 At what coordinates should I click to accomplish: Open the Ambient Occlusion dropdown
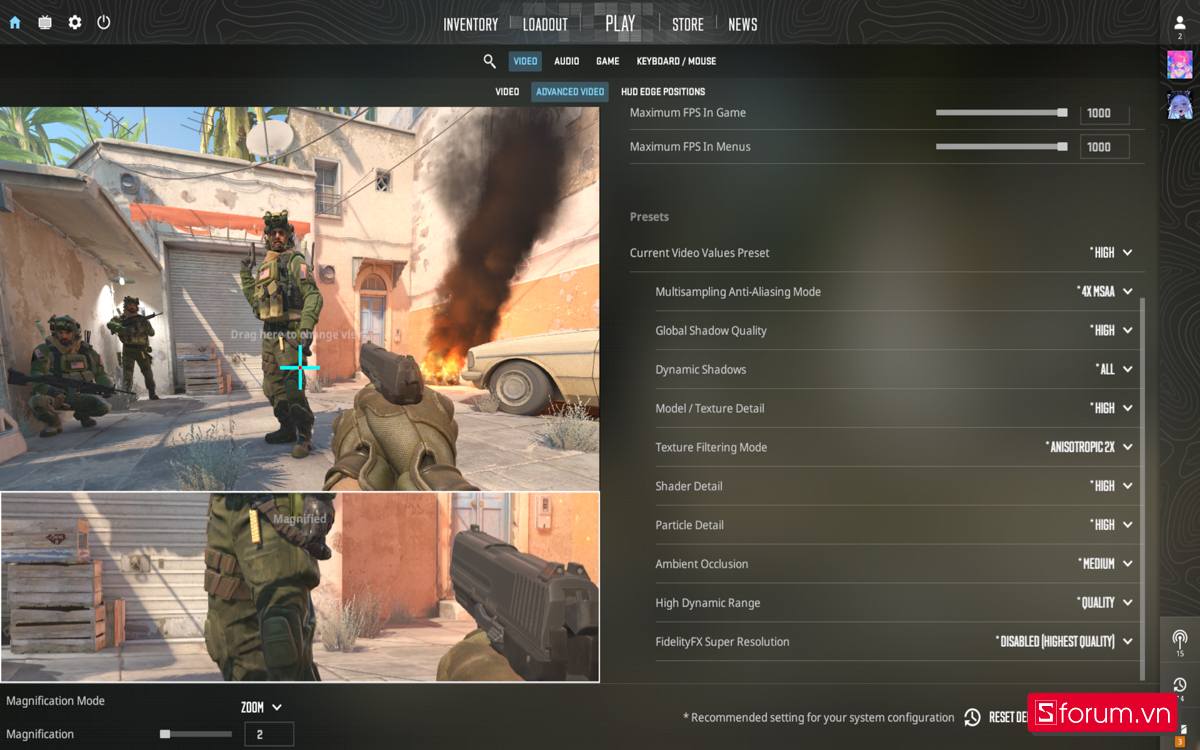click(x=1105, y=565)
